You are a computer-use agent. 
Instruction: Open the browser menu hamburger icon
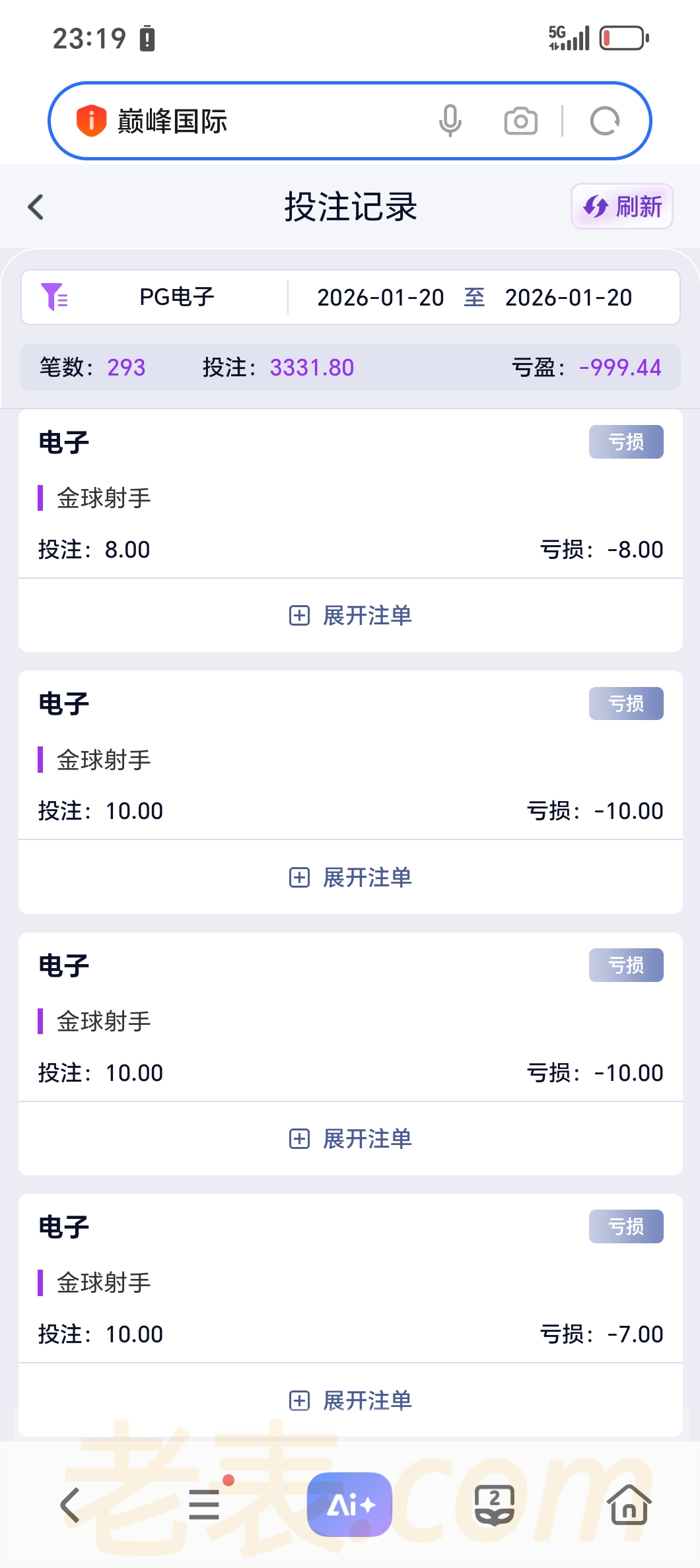204,1505
